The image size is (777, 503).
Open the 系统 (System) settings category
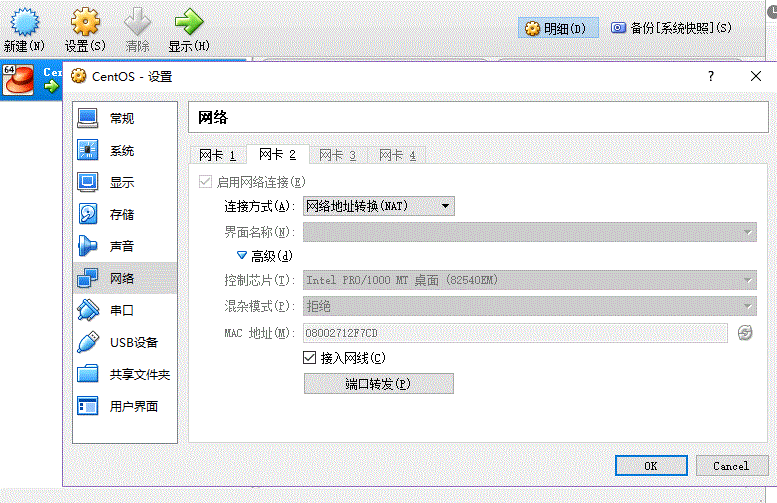coord(124,150)
